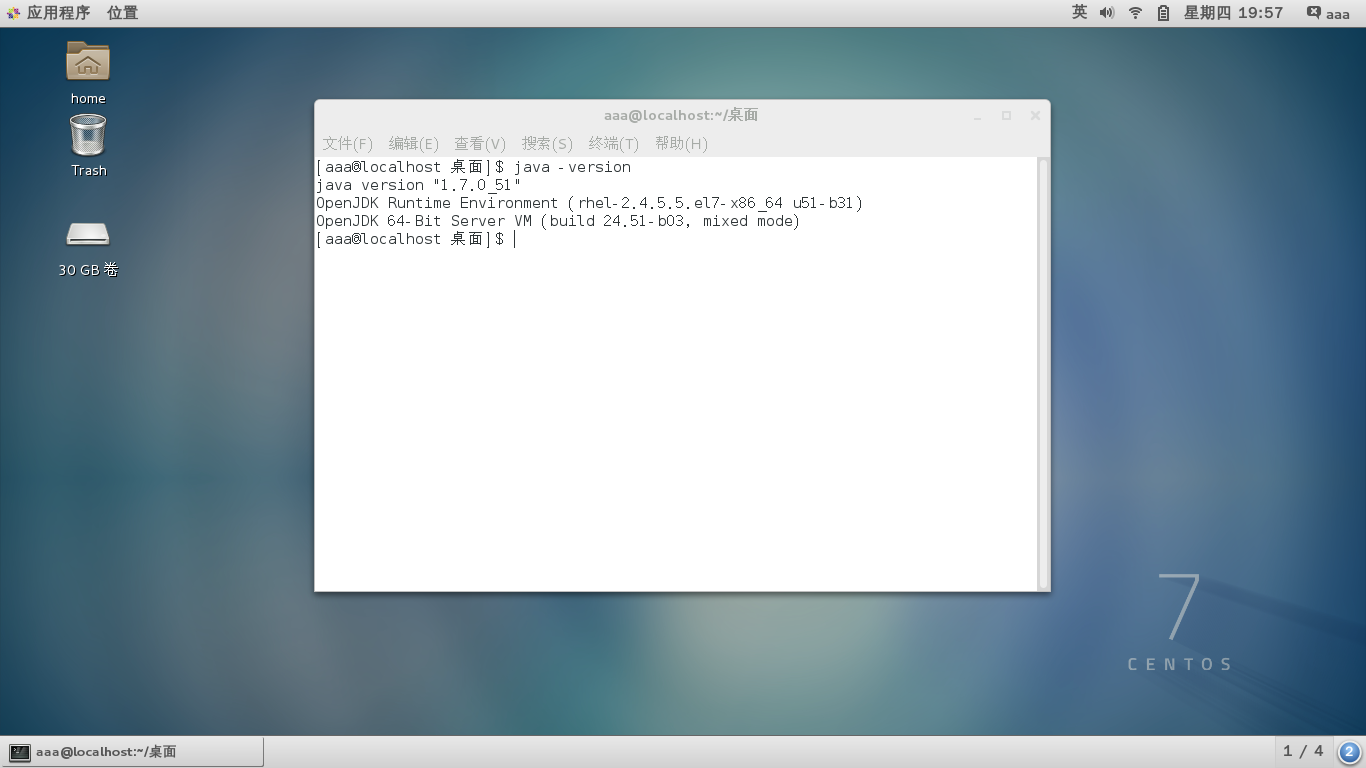
Task: Click the workspace switcher 1 / 4
Action: coord(1303,751)
